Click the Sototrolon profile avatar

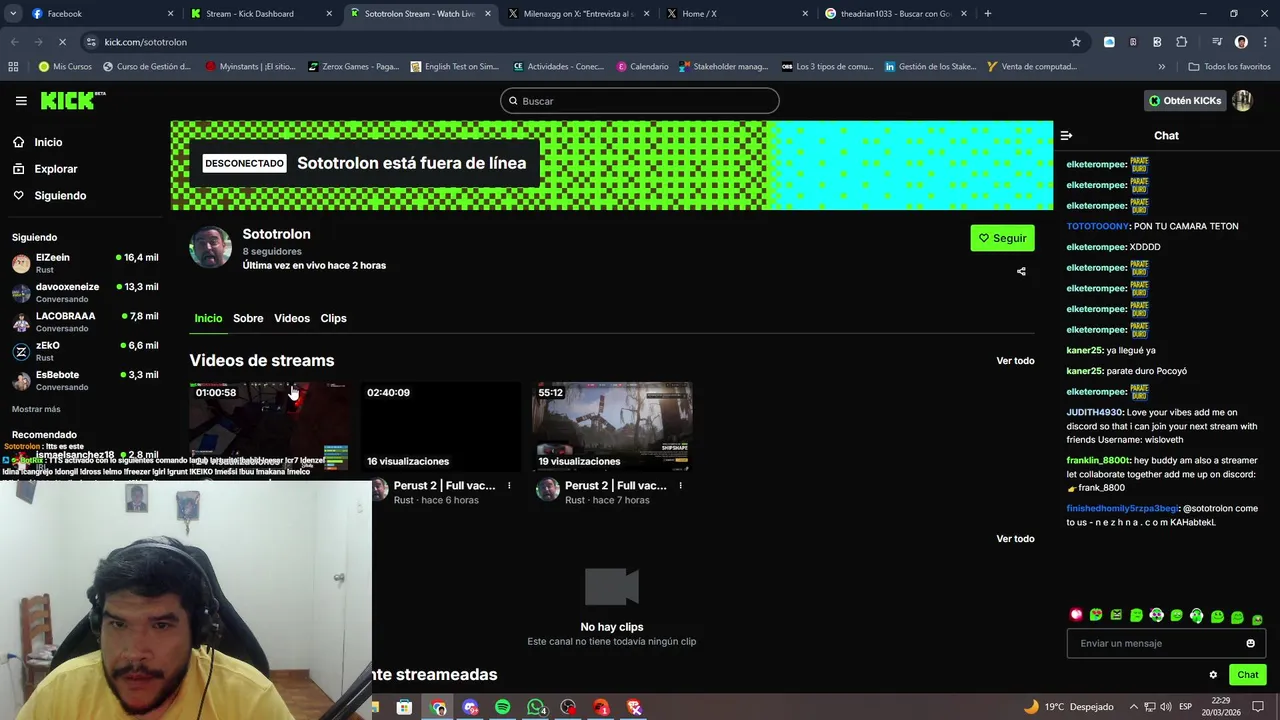click(x=211, y=247)
